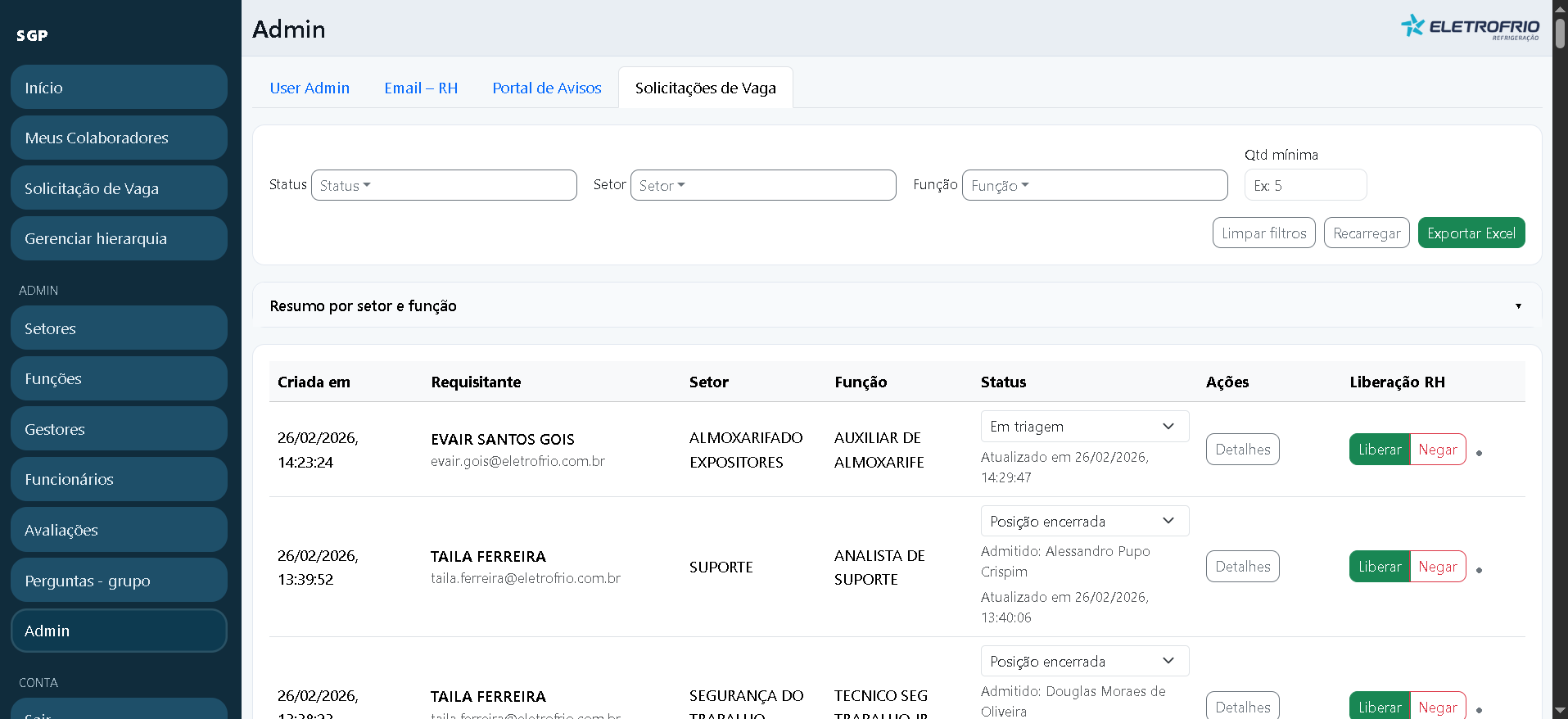Click the SGP brand logo
The image size is (1568, 719).
point(32,35)
